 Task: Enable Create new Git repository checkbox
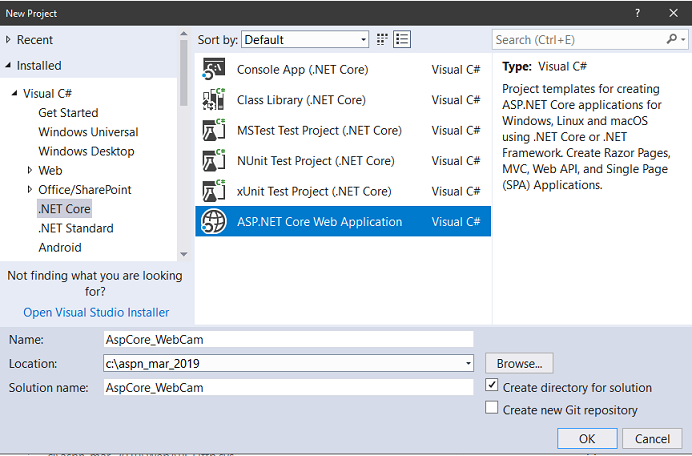(491, 407)
